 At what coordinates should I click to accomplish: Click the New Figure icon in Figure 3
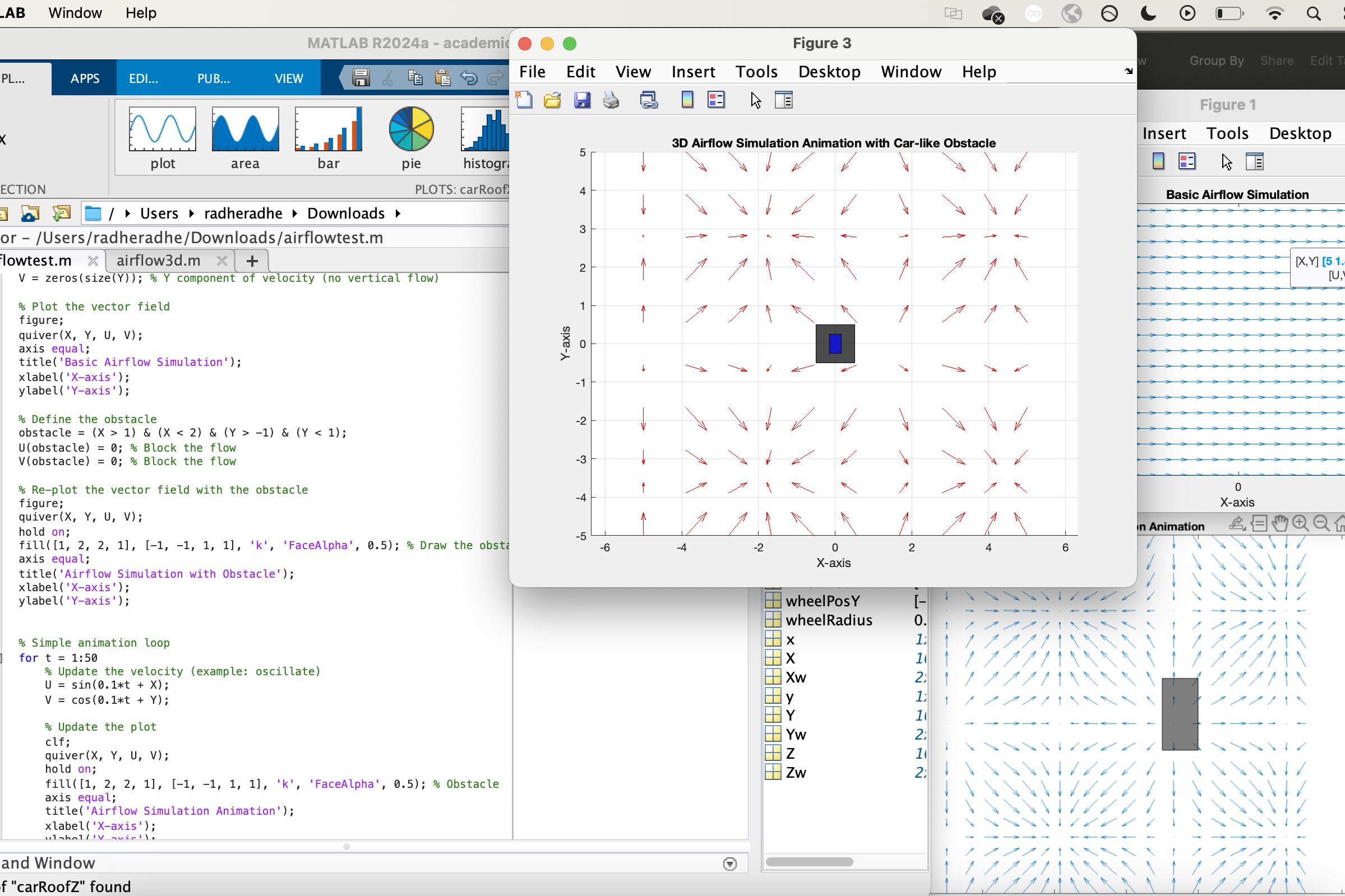coord(524,100)
